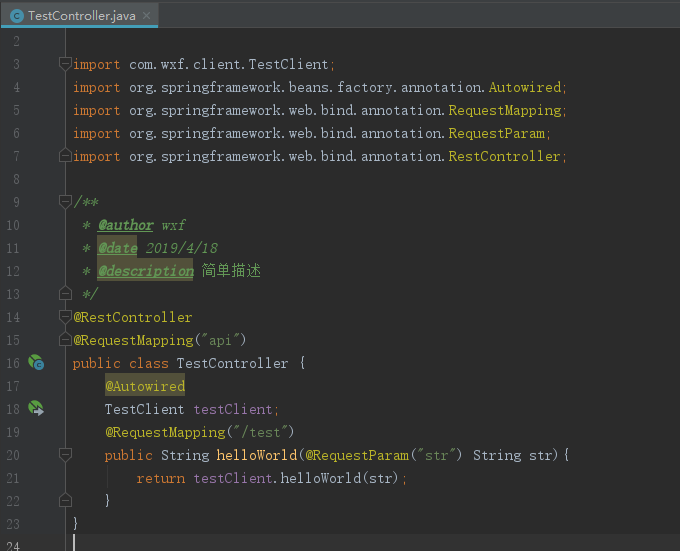This screenshot has height=551, width=680.
Task: Click the method fold end marker on line 22
Action: pos(65,501)
